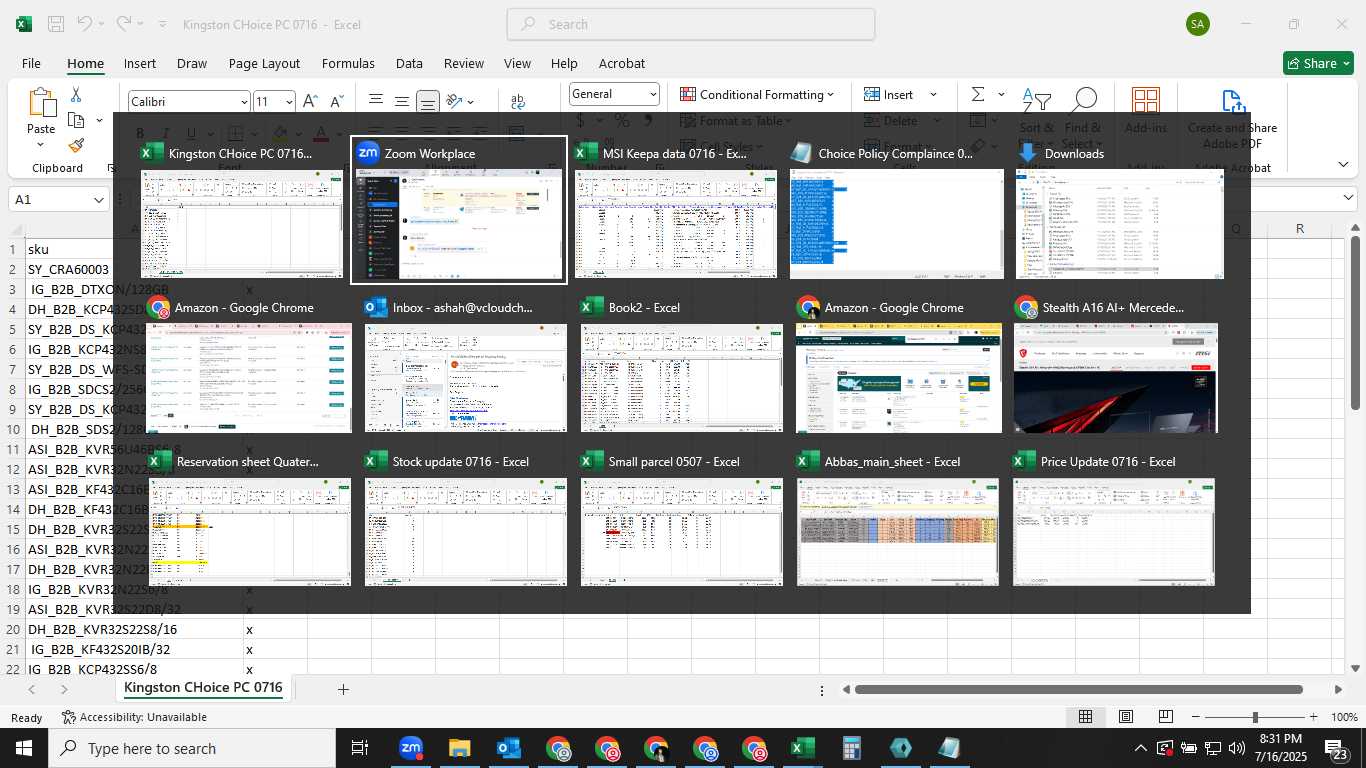This screenshot has height=768, width=1366.
Task: Click the Accessibility: Unavailable status
Action: [x=134, y=717]
